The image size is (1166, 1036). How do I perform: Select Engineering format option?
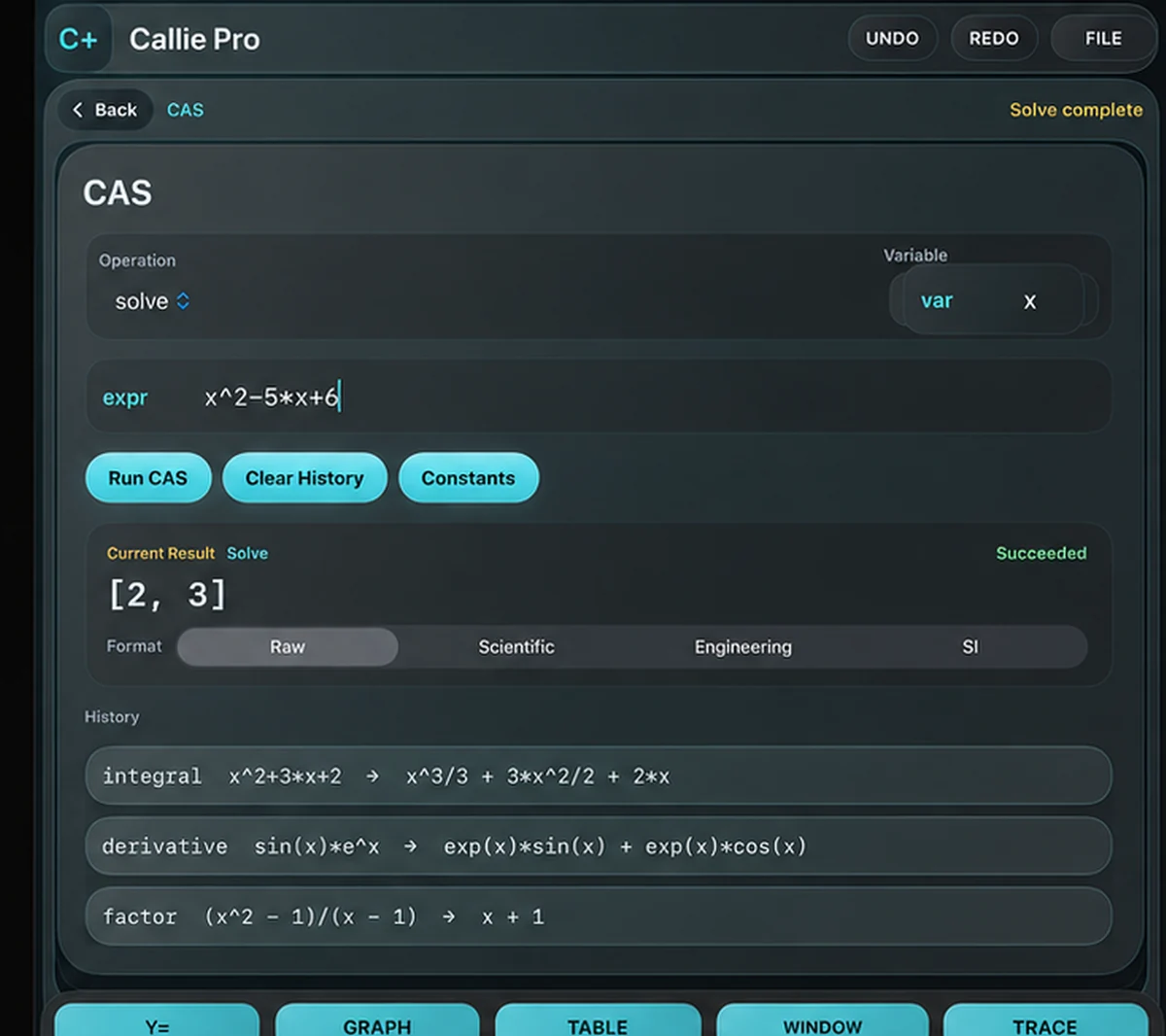click(743, 647)
